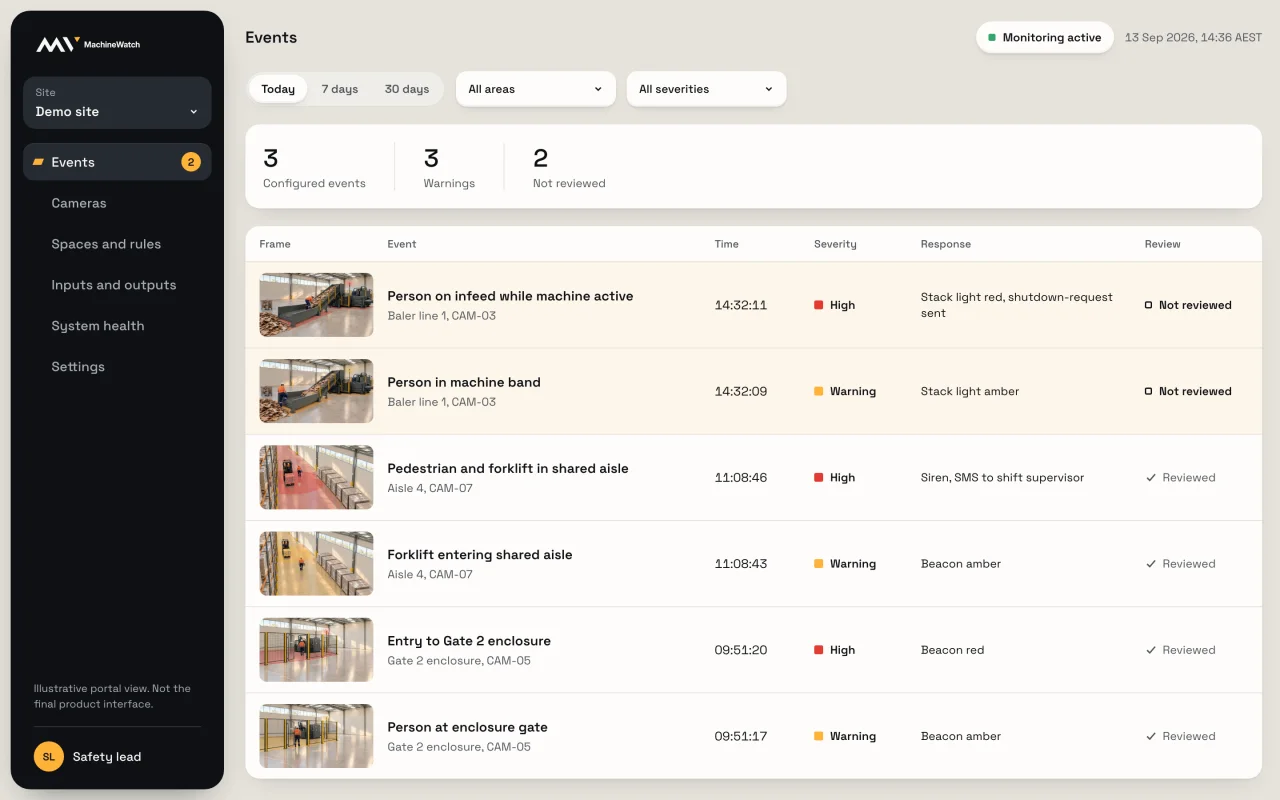Open the Safety lead SL avatar
This screenshot has width=1280, height=800.
(x=48, y=757)
